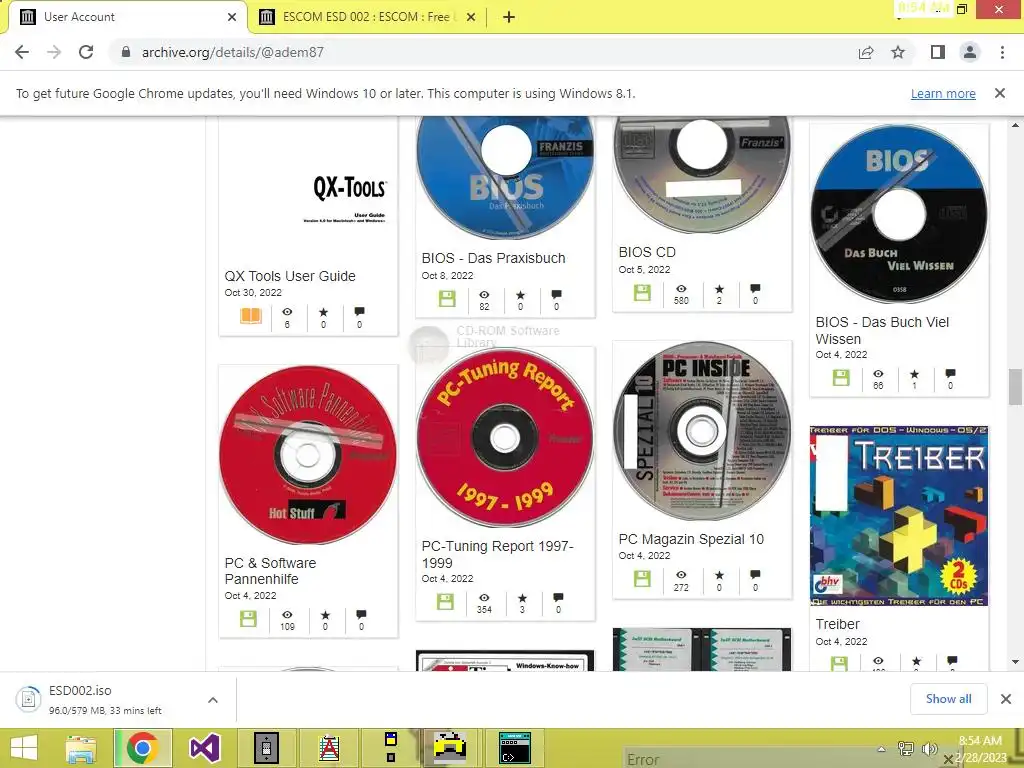Switch to the ESCOM ESD 002 tab
This screenshot has width=1024, height=768.
(x=369, y=17)
